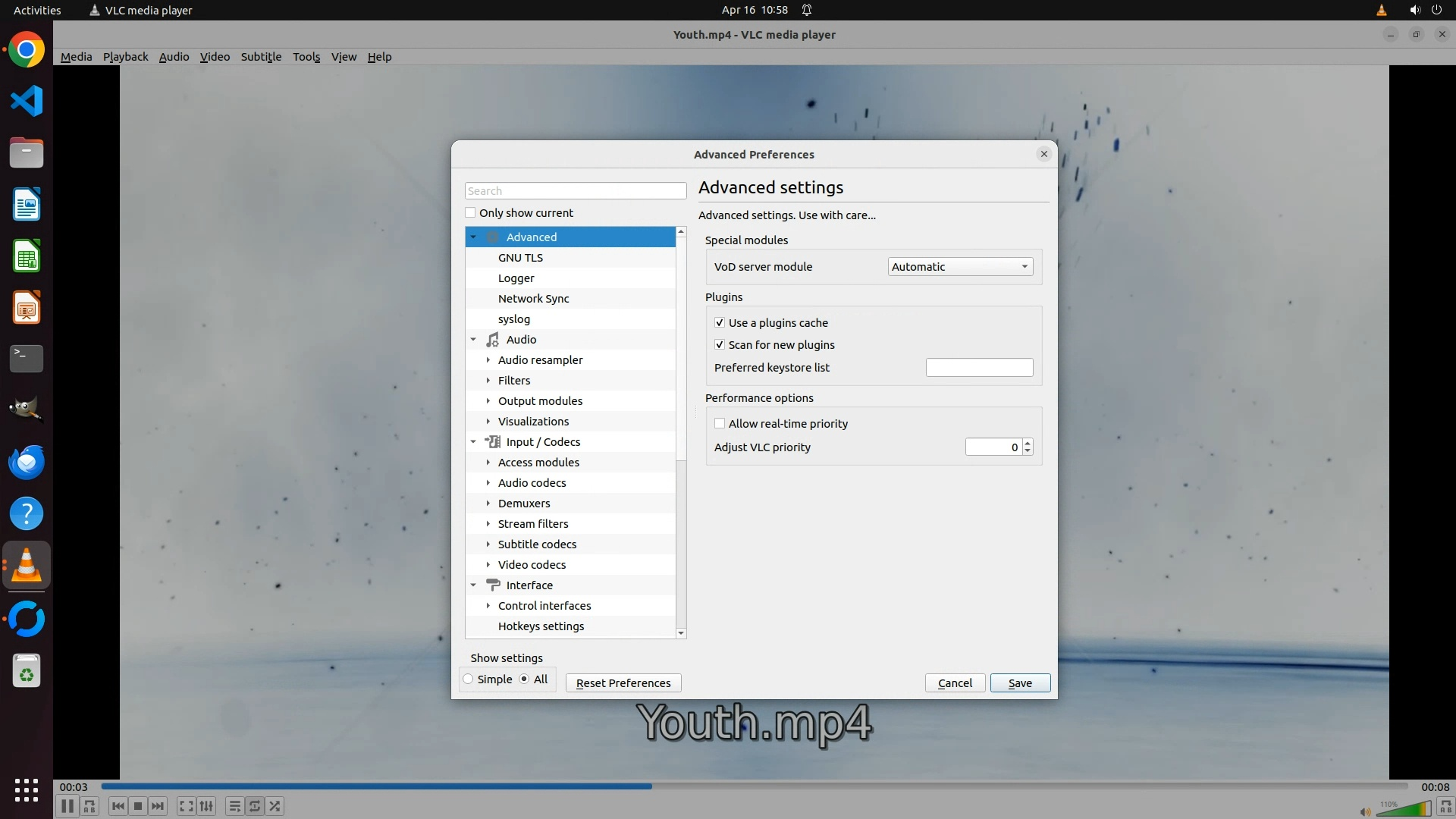Click the Reset Preferences button
This screenshot has width=1456, height=819.
point(623,683)
